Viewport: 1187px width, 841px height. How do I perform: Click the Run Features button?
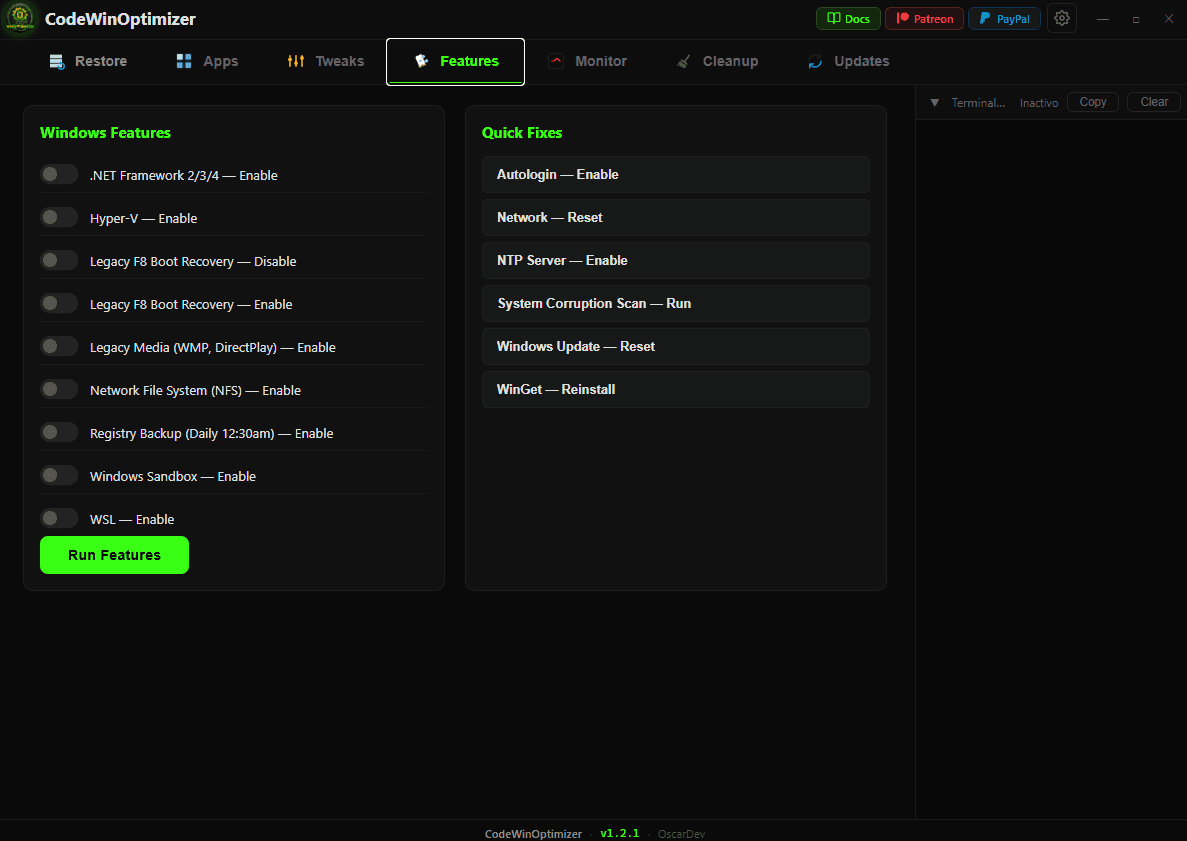point(114,555)
